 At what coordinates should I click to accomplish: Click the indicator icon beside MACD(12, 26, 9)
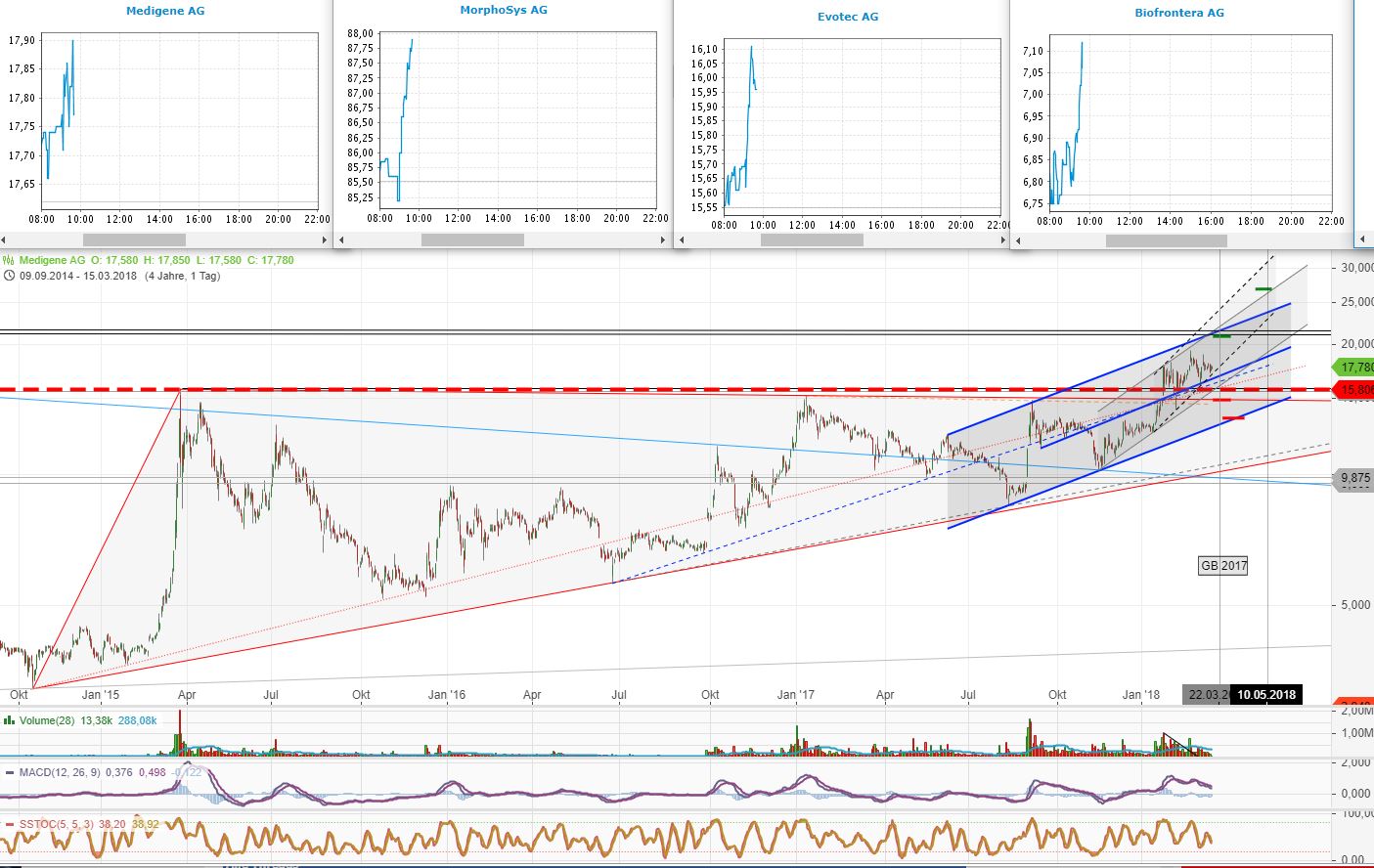[8, 772]
